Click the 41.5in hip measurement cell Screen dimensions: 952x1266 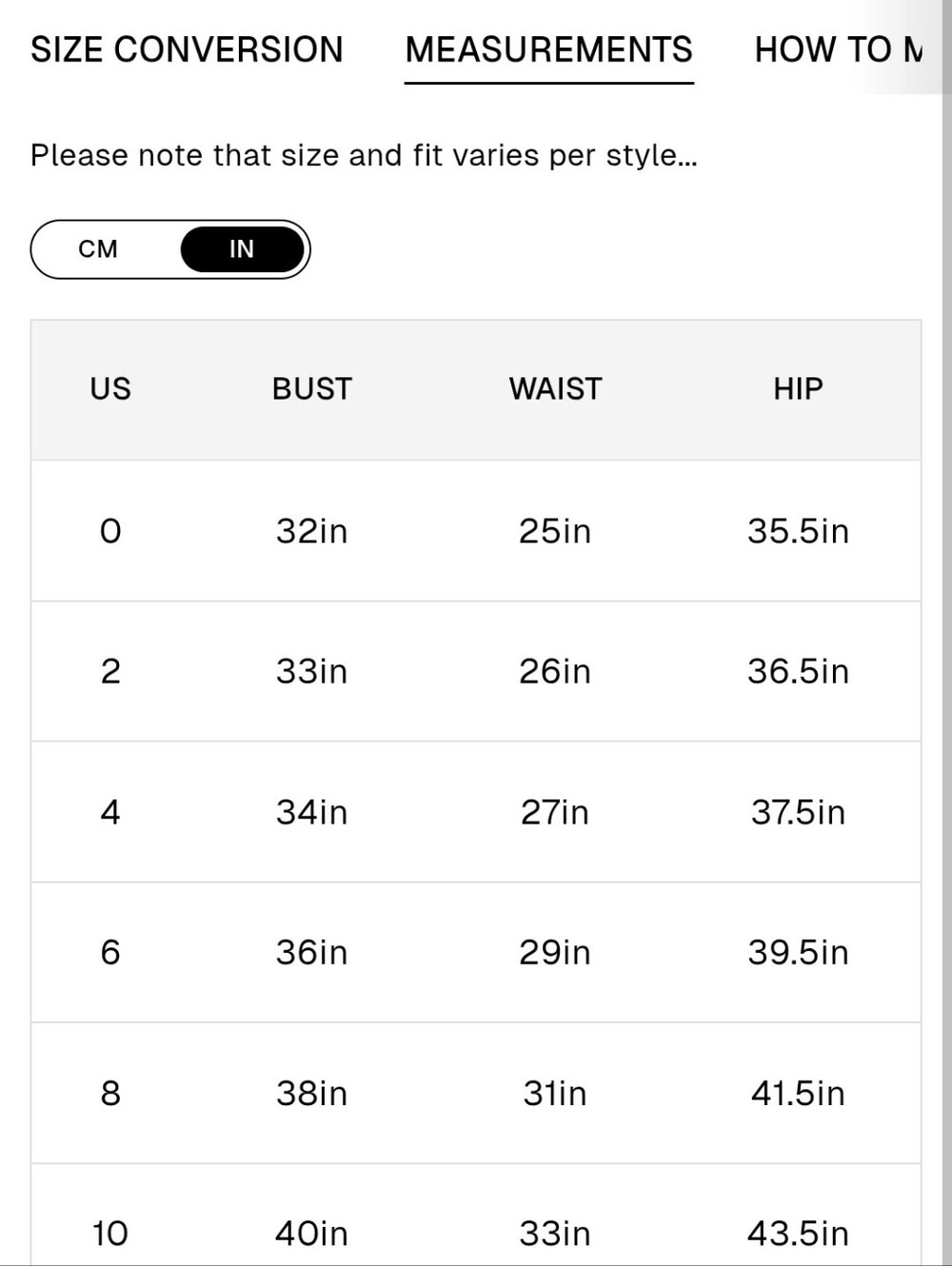tap(798, 1093)
